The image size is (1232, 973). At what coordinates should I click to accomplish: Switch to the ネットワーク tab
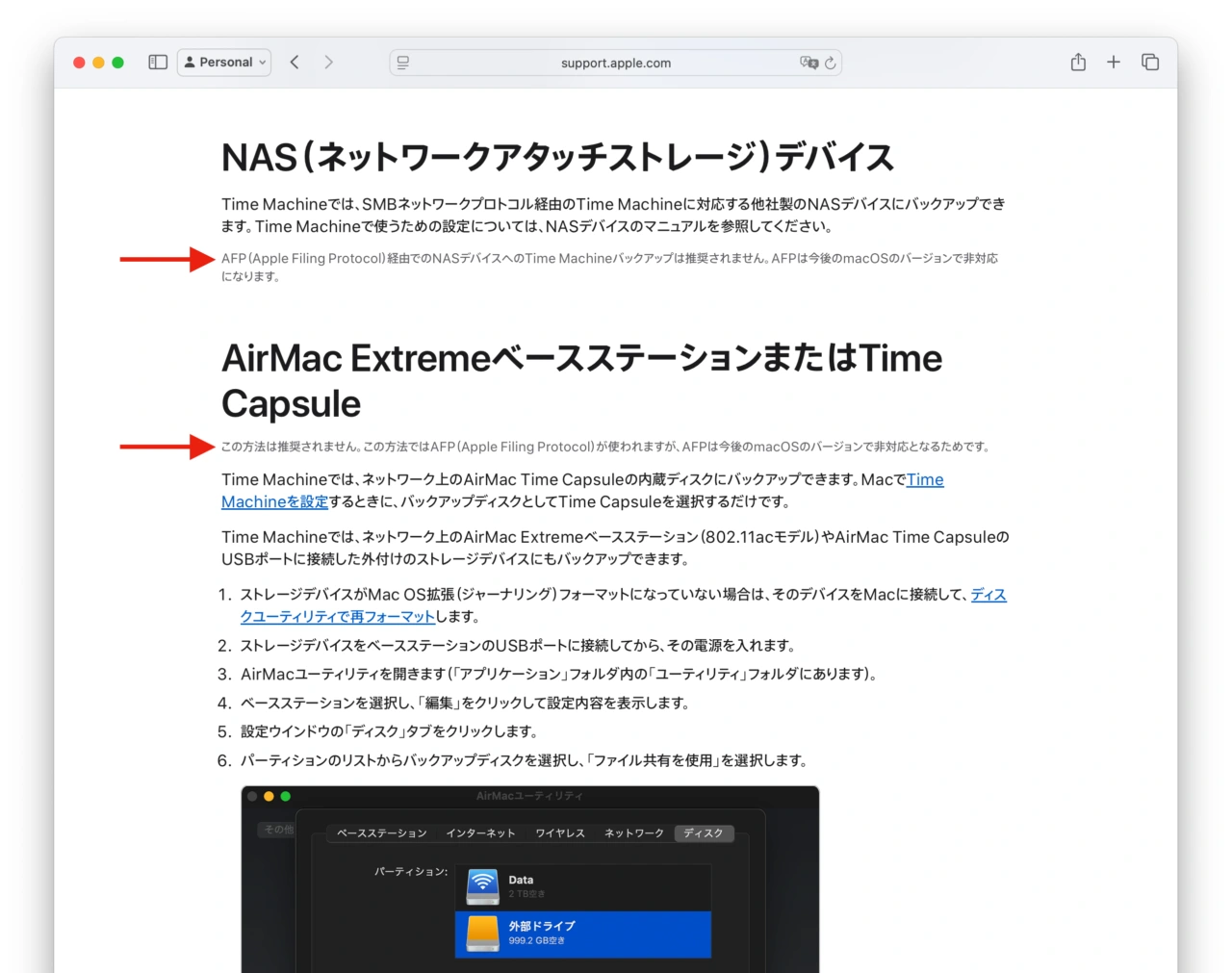(632, 832)
